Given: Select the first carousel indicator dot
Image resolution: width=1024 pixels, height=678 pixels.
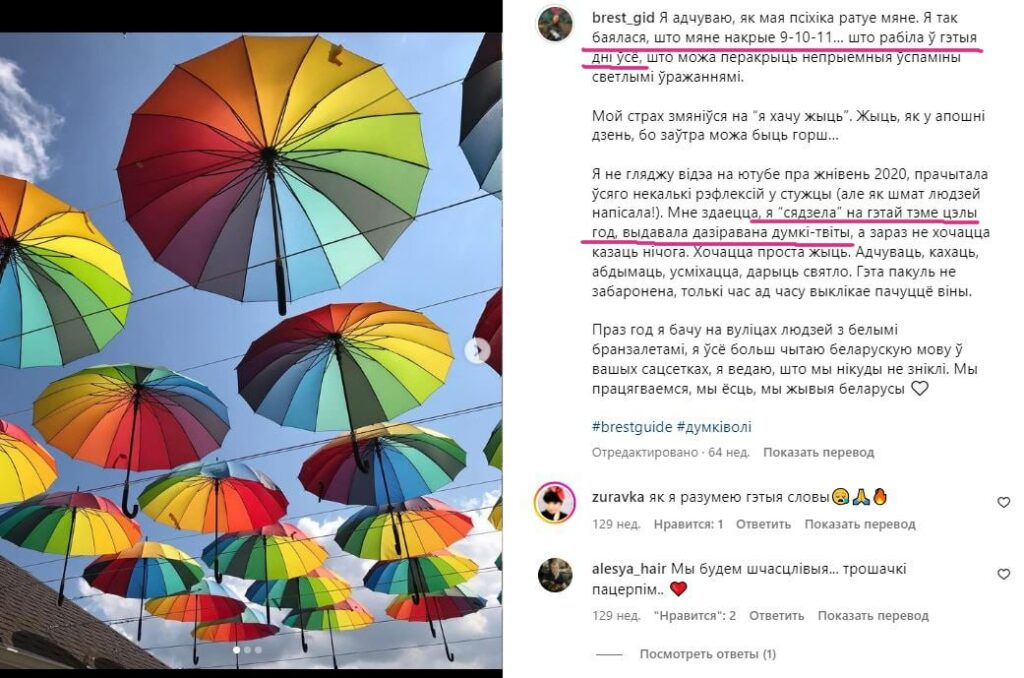Looking at the screenshot, I should [x=236, y=650].
